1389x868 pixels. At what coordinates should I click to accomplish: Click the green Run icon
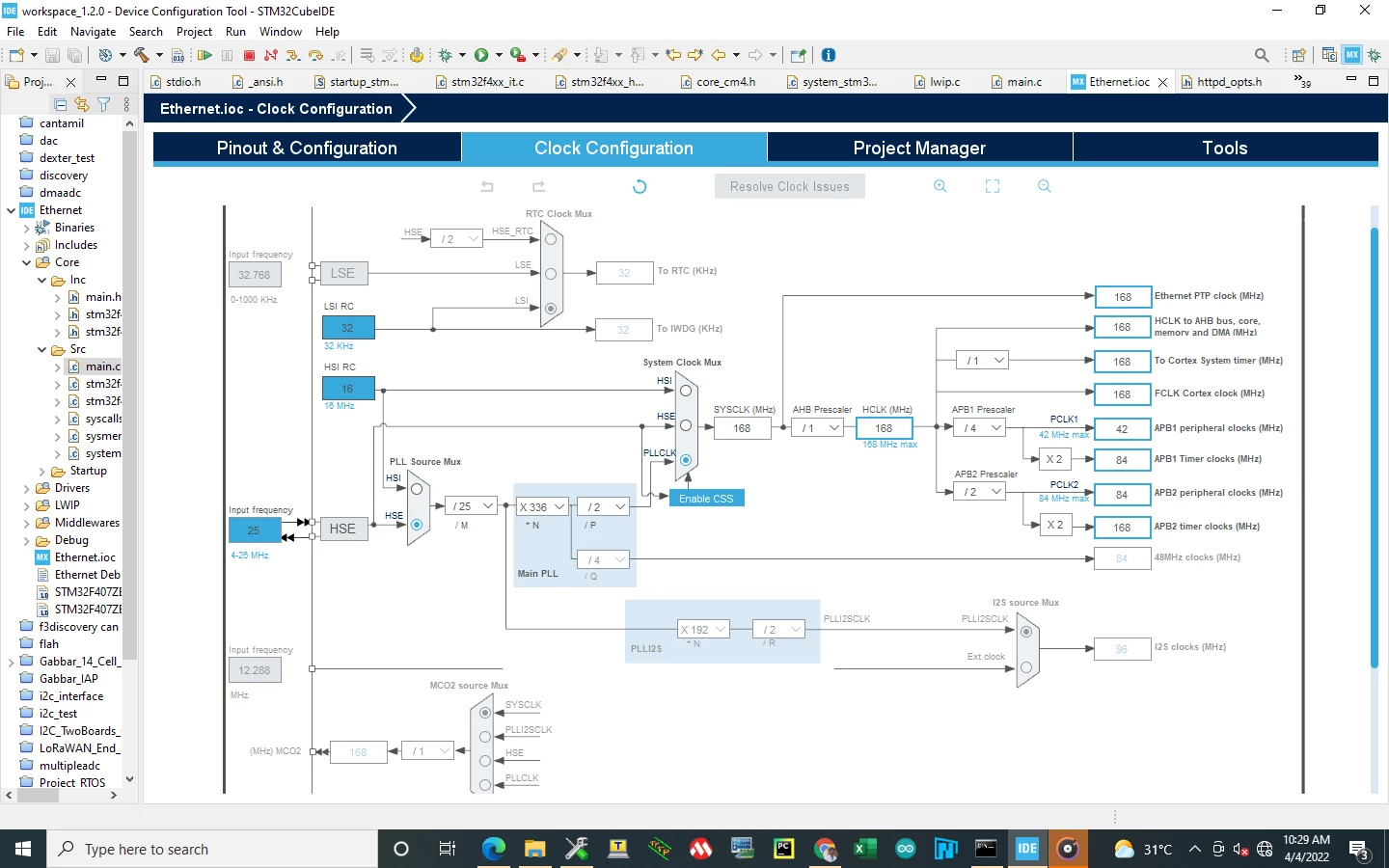(x=481, y=55)
